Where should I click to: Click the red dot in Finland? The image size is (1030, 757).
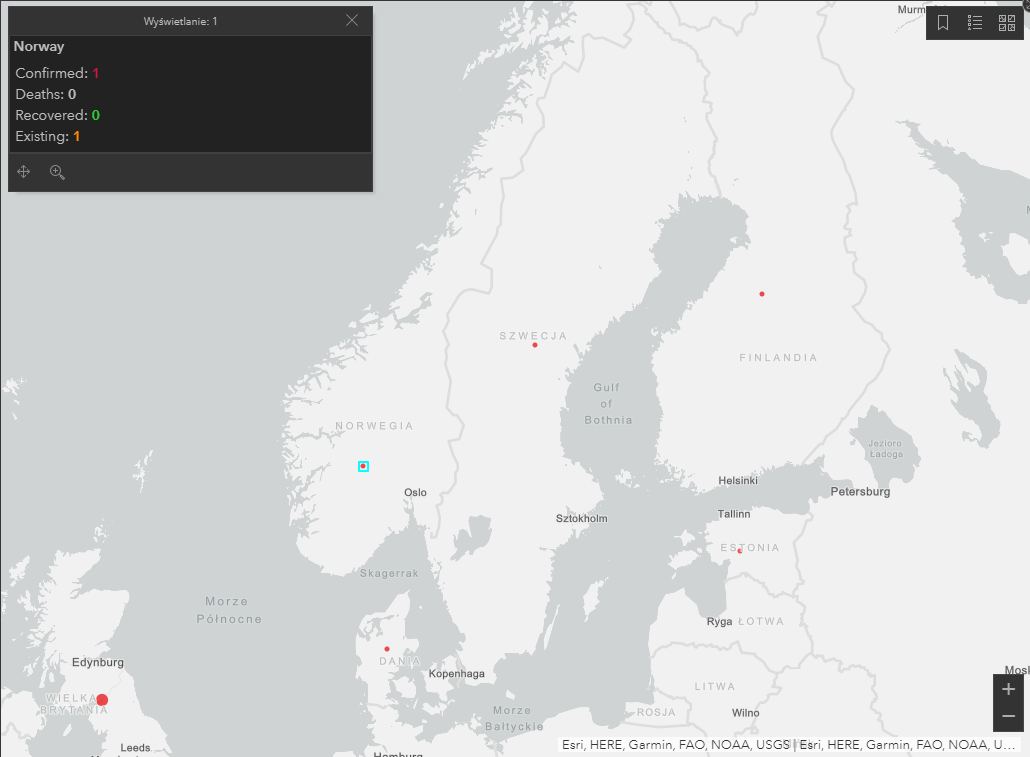point(762,294)
